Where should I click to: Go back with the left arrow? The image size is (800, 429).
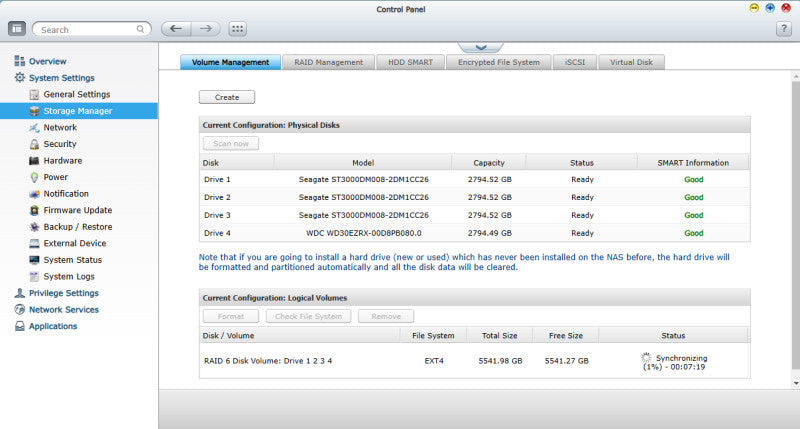coord(176,29)
